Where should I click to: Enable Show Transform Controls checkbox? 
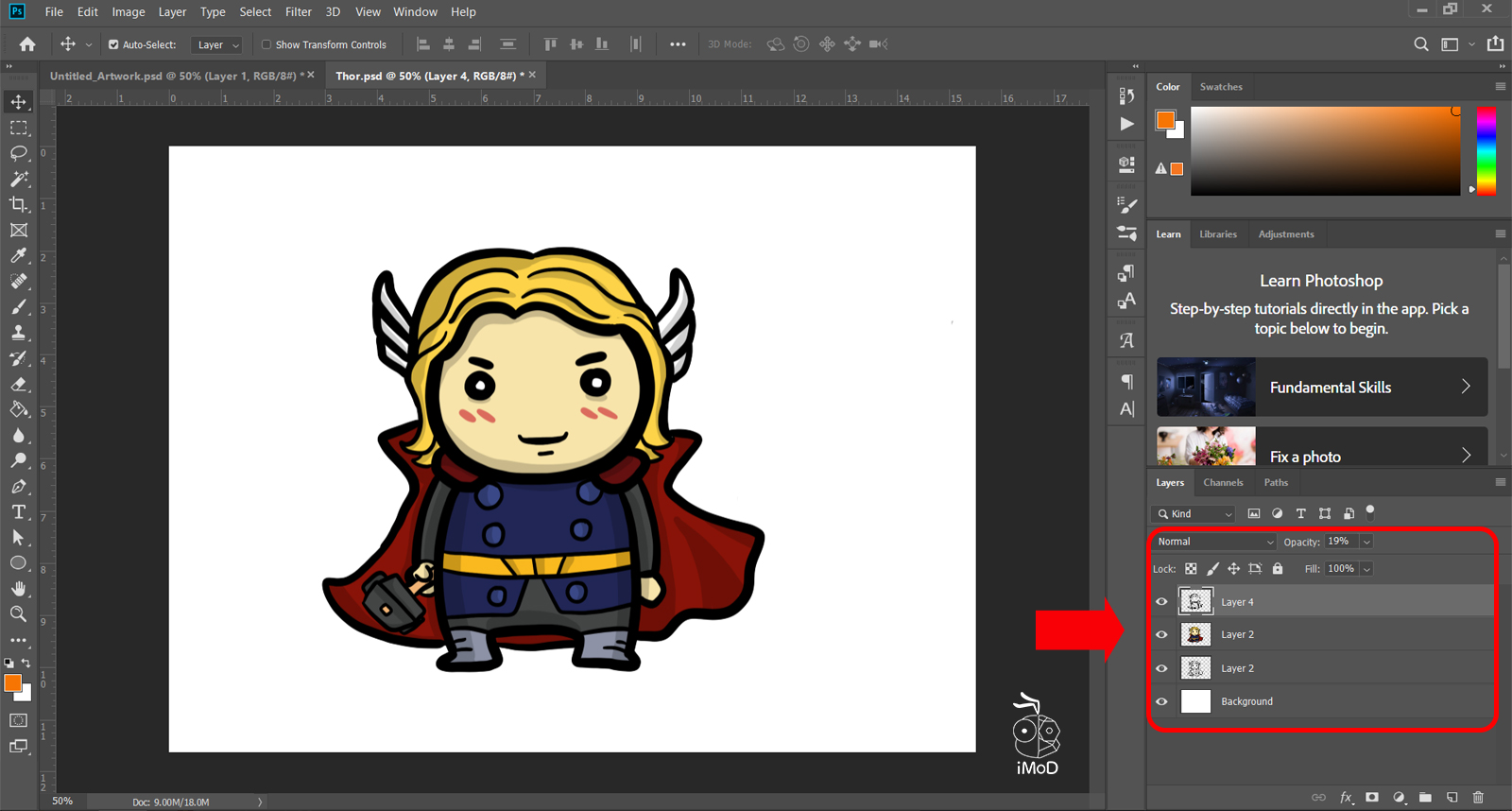266,44
